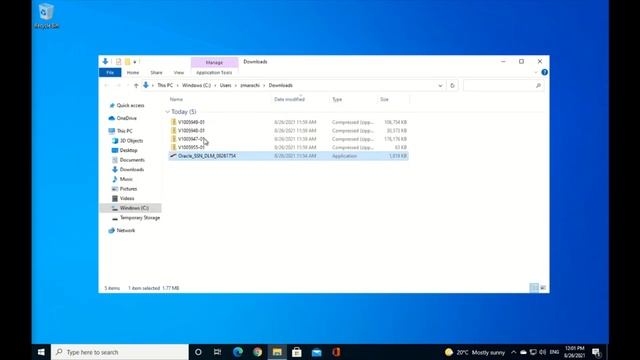640x360 pixels.
Task: Click the Back navigation arrow
Action: [107, 85]
